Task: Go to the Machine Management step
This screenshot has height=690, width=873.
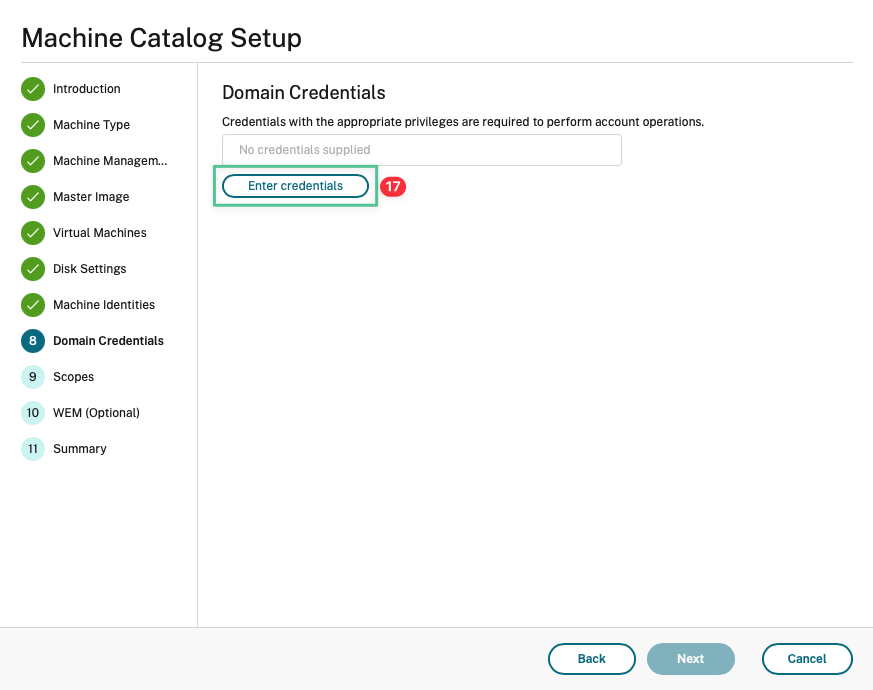Action: pos(110,161)
